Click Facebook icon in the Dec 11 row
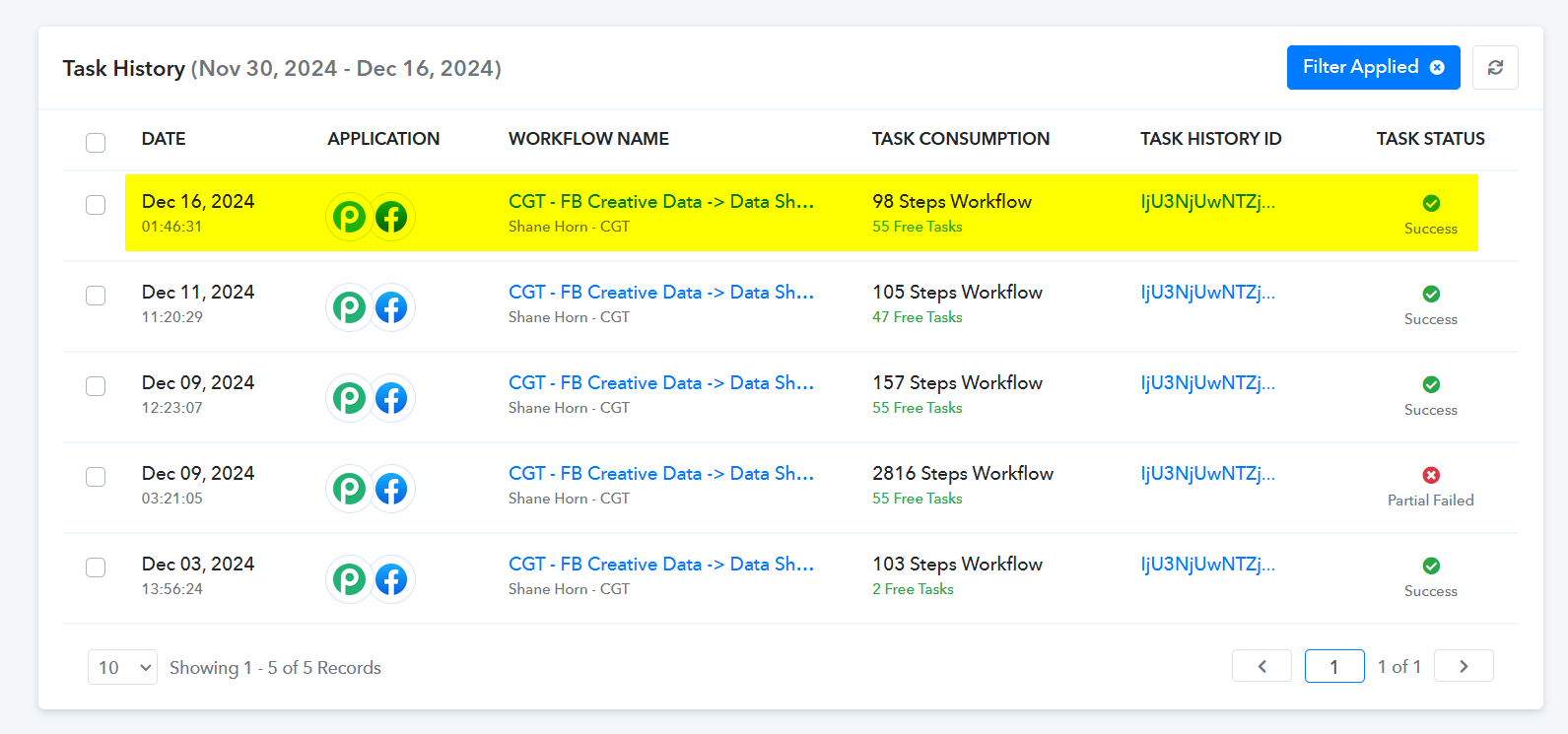 click(391, 307)
